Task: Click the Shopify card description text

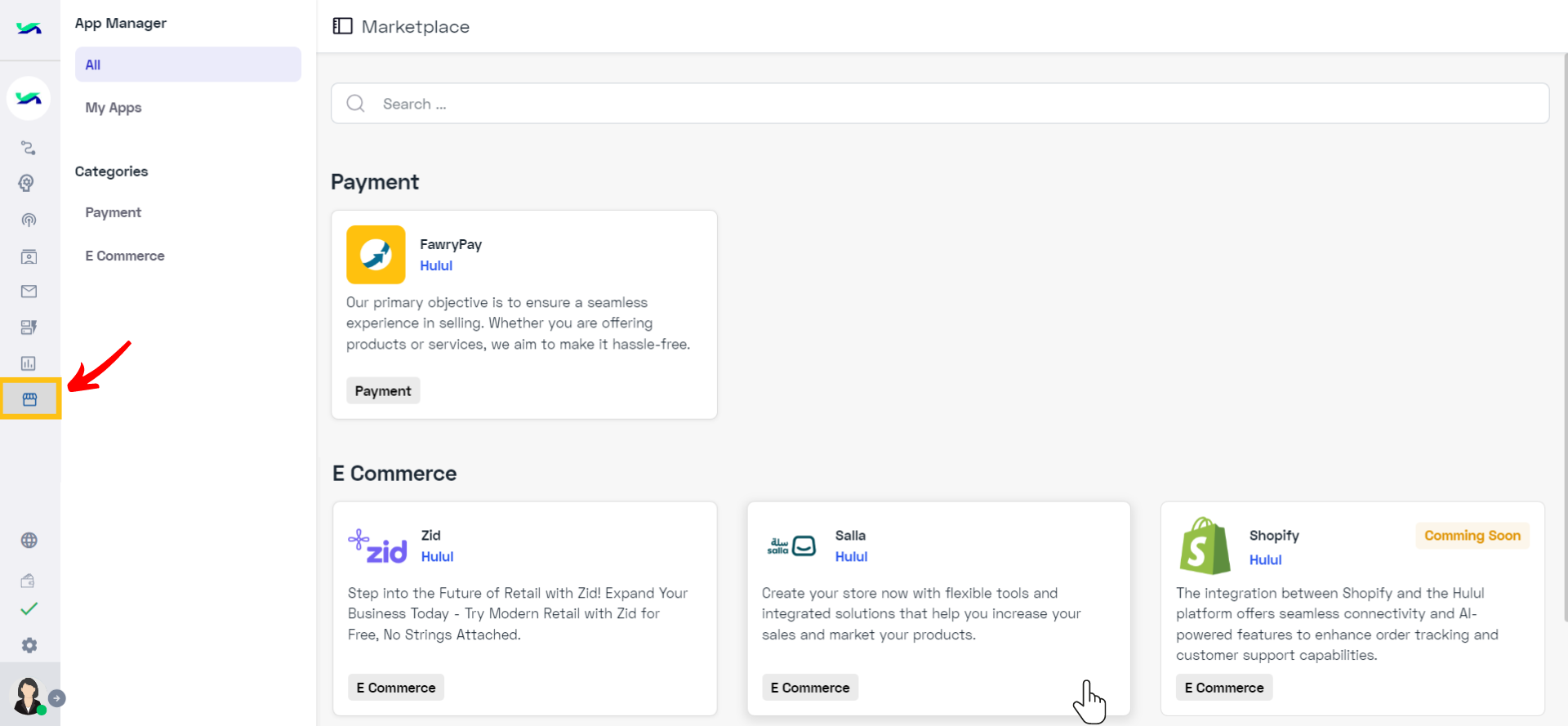Action: click(x=1337, y=624)
